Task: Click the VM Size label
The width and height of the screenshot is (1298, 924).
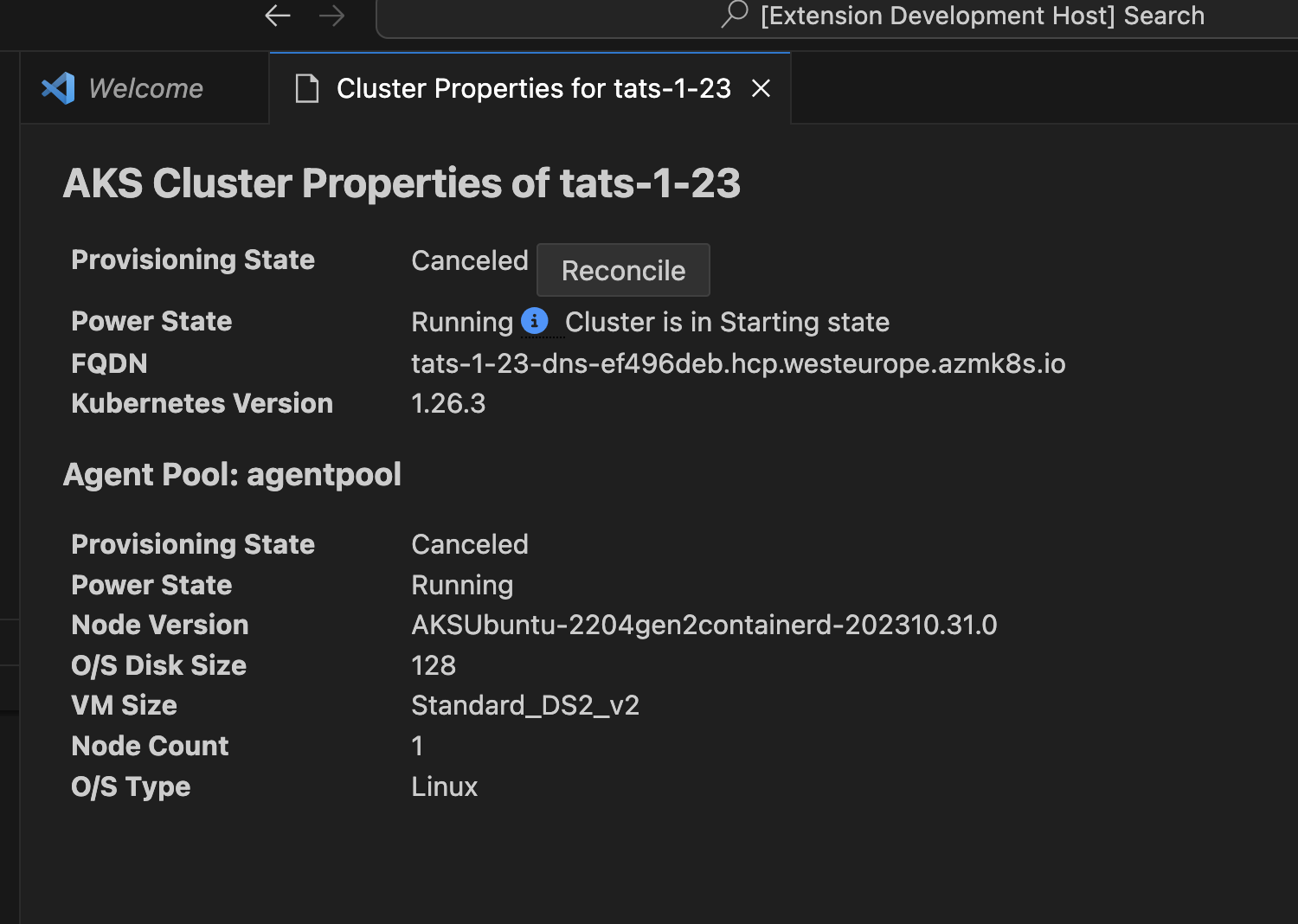Action: pyautogui.click(x=124, y=705)
